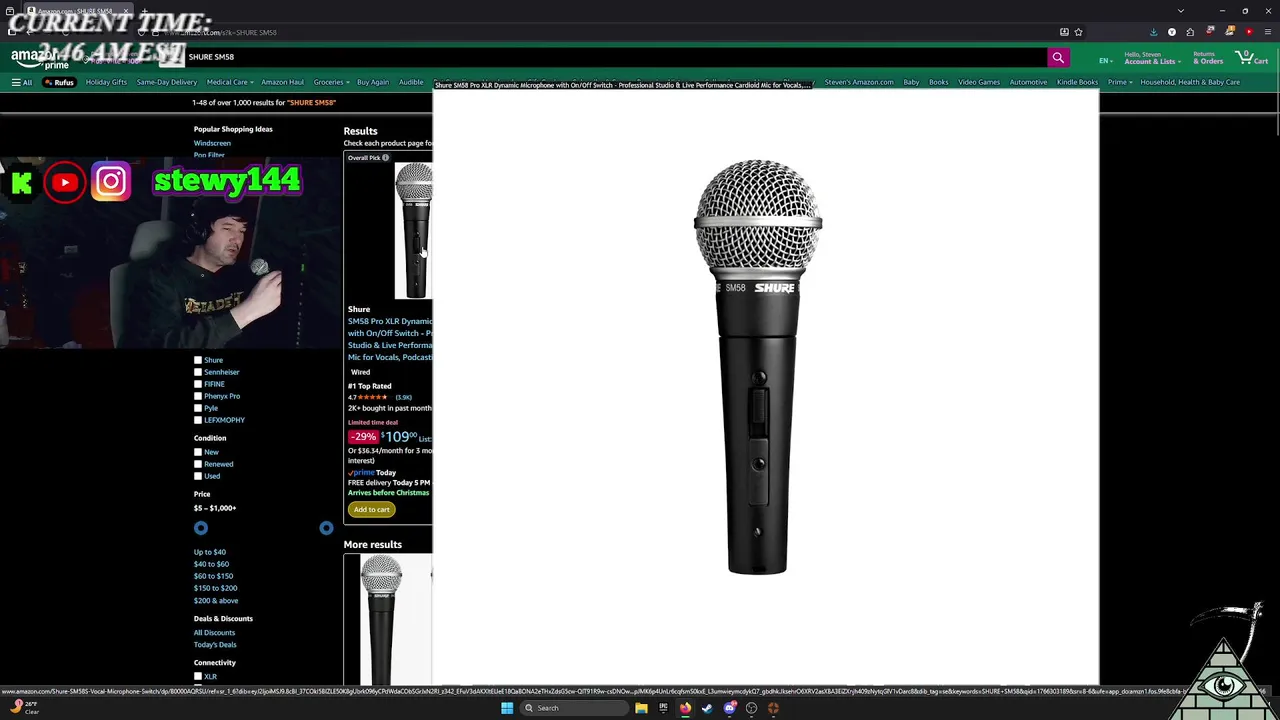Expand the Groceries dropdown

(x=330, y=82)
